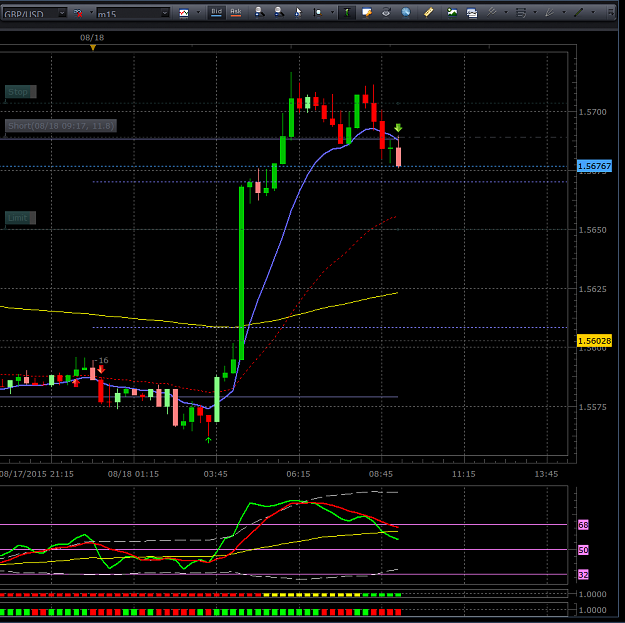Expand the fan lines tool dropdown
This screenshot has height=623, width=625.
click(x=564, y=13)
